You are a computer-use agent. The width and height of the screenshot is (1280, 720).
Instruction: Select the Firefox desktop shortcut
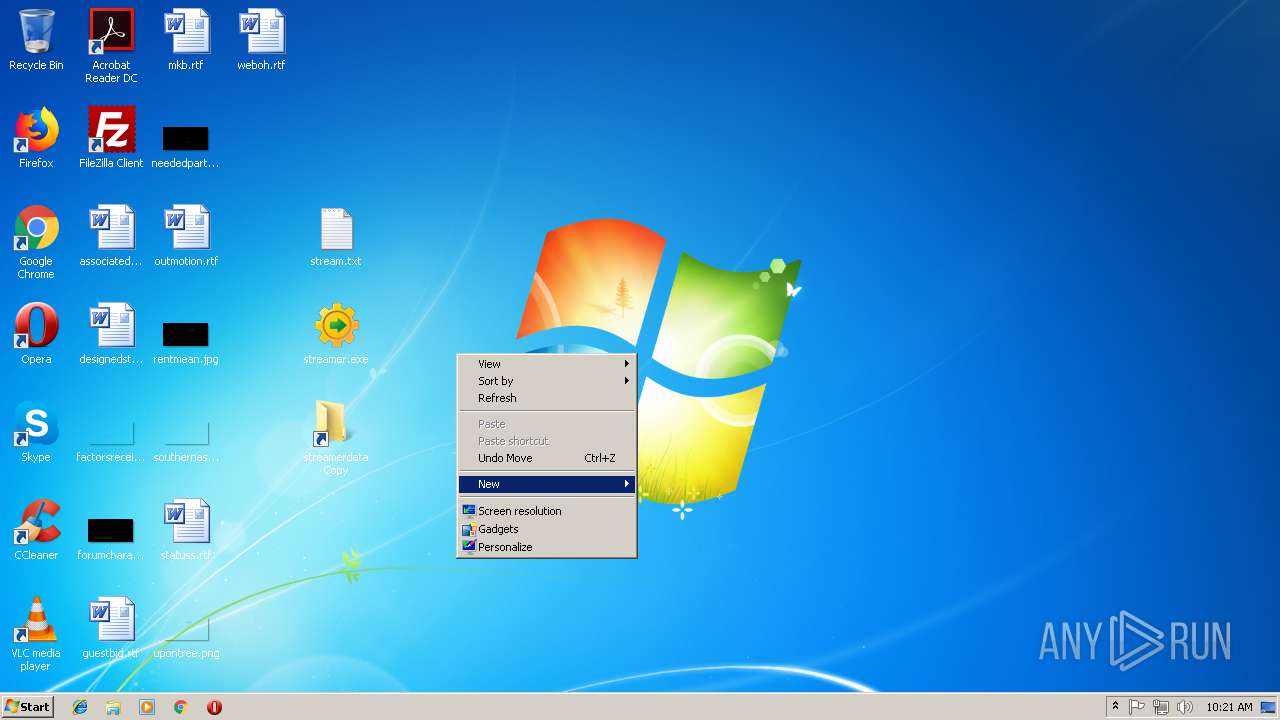(x=36, y=138)
